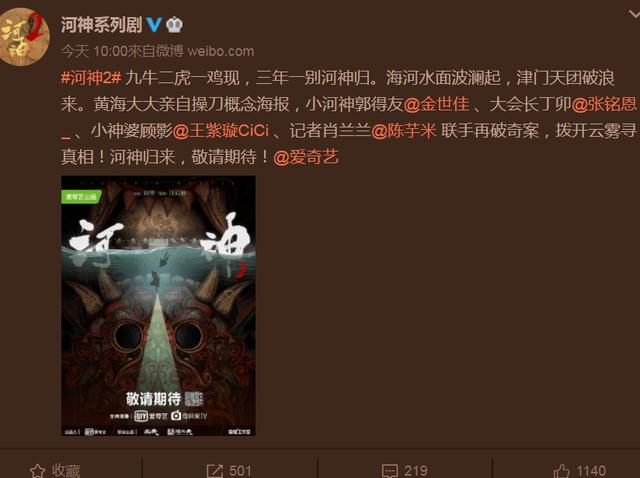
Task: Open the 今天 10:00 post timestamp
Action: (94, 51)
